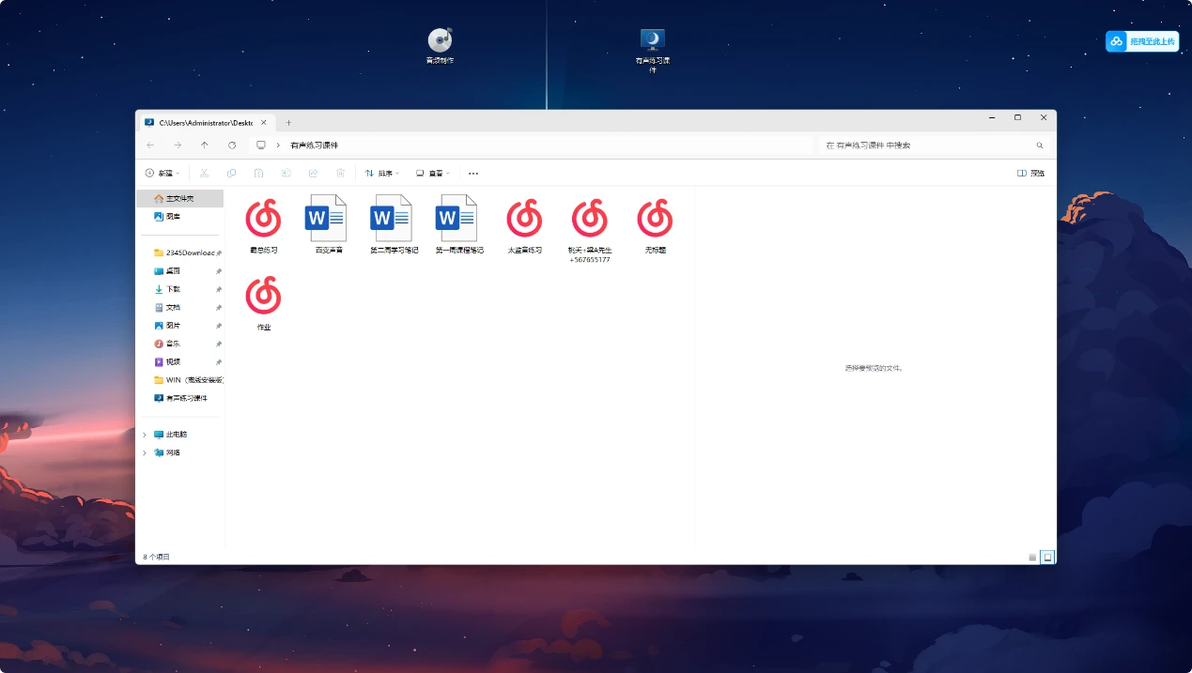Add a new tab with plus
1192x673 pixels.
tap(288, 122)
